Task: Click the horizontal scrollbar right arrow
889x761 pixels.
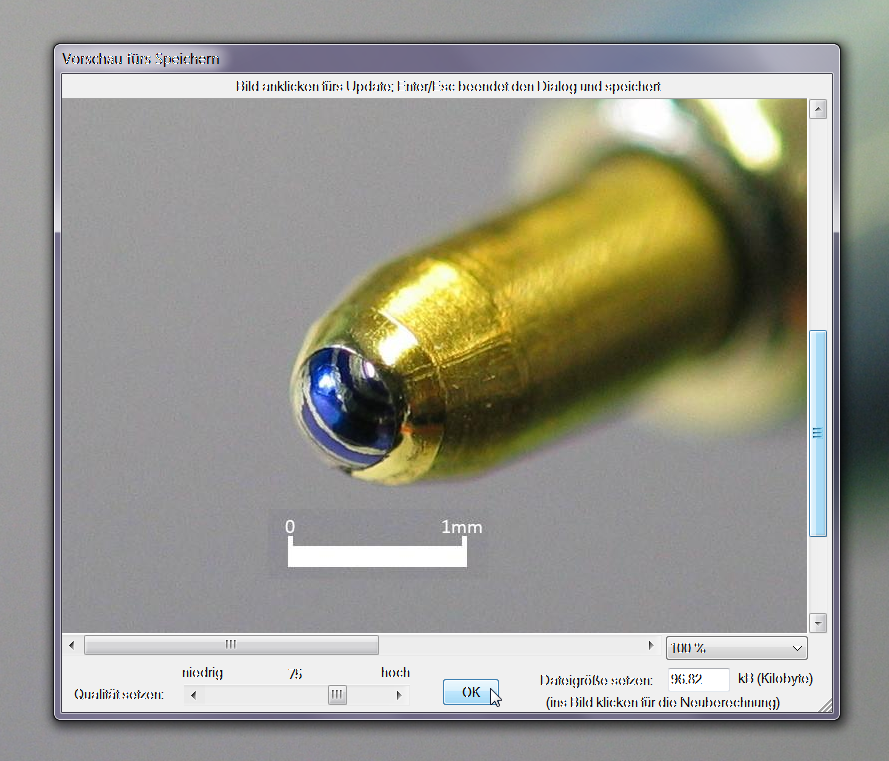Action: pos(650,645)
